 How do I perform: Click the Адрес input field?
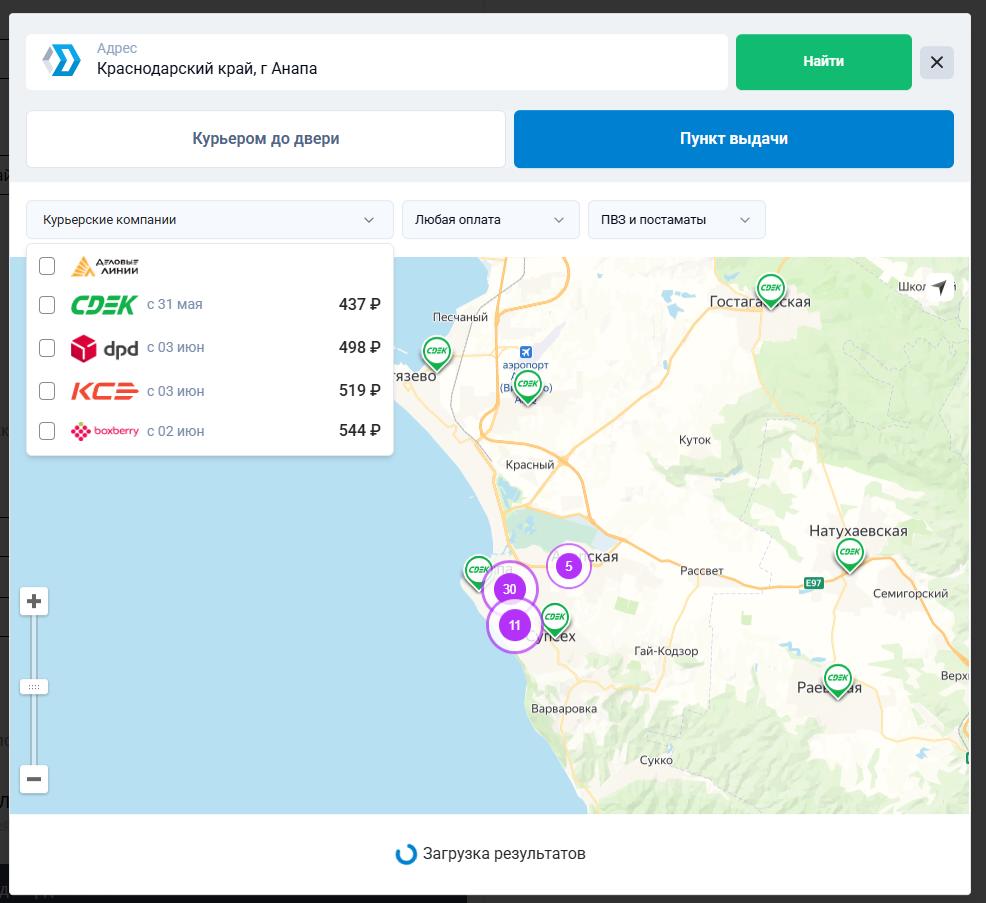(x=400, y=68)
